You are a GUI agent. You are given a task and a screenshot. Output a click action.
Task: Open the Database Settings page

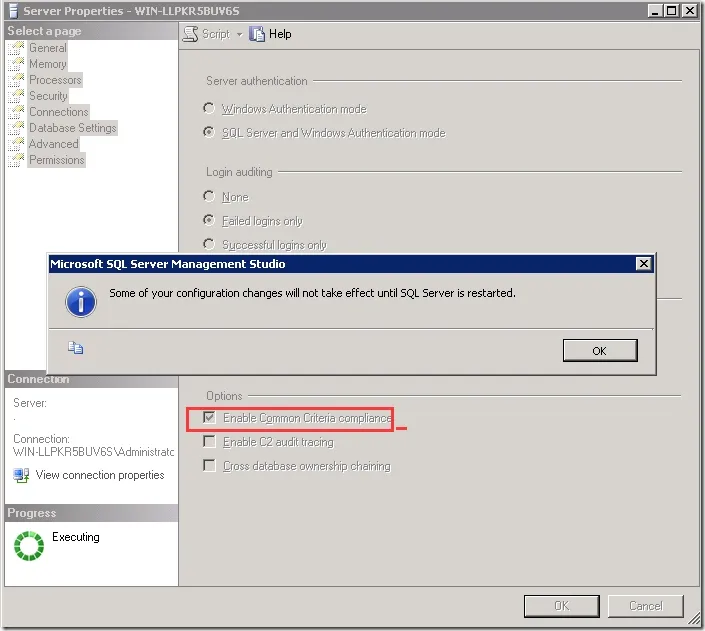[x=73, y=128]
